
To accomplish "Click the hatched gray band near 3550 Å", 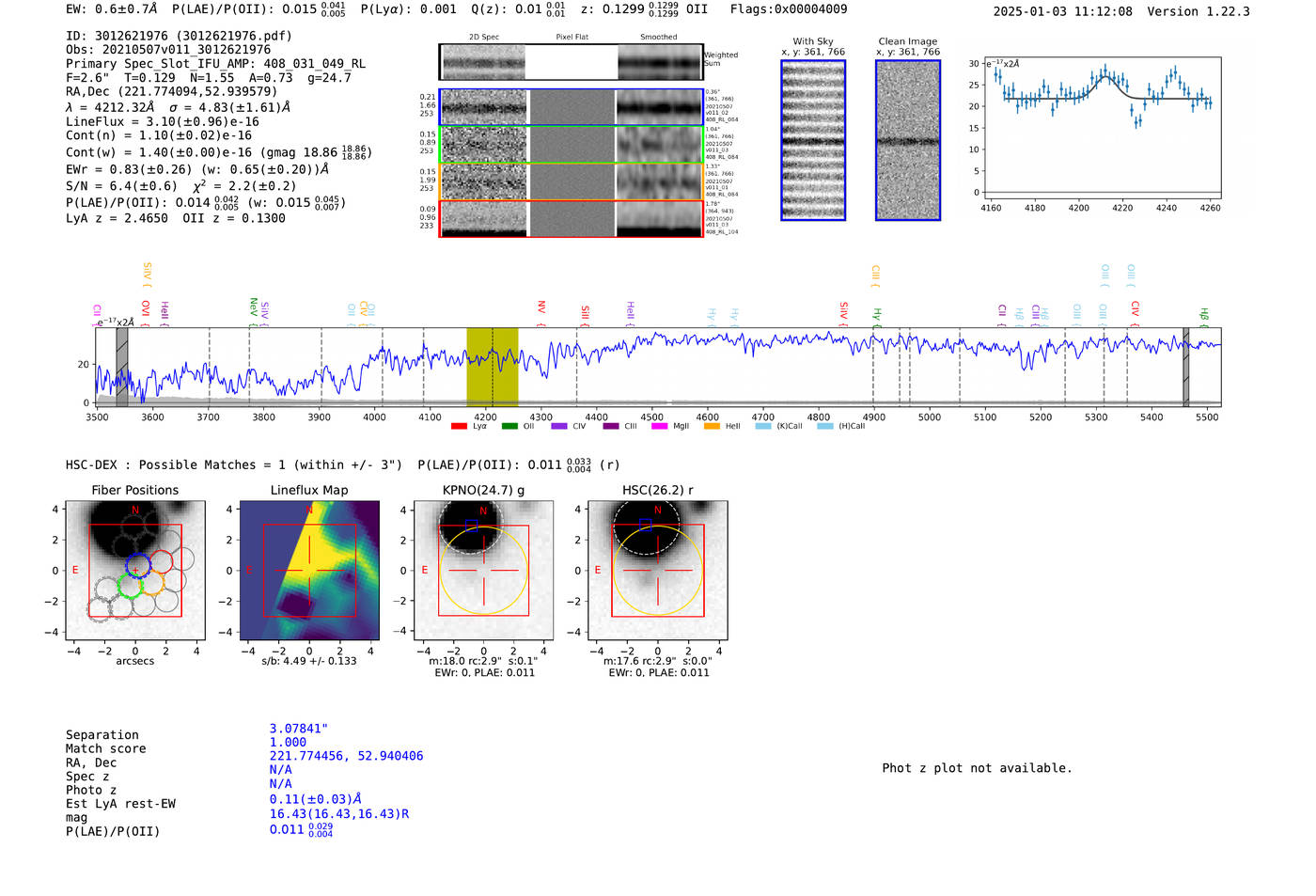I will 122,367.
